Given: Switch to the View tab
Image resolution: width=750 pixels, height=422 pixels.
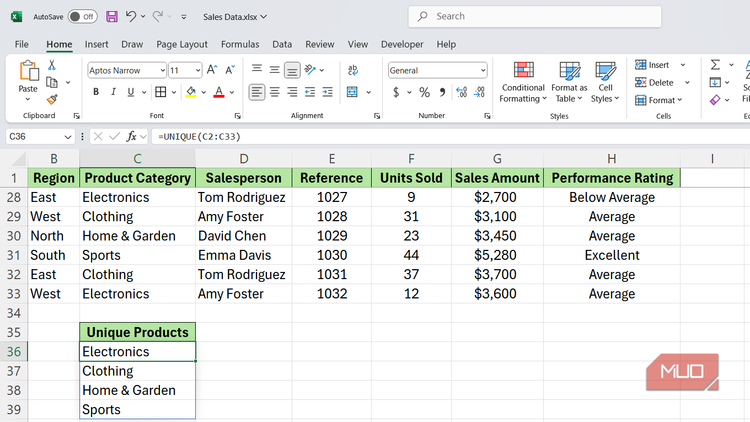Looking at the screenshot, I should click(358, 44).
